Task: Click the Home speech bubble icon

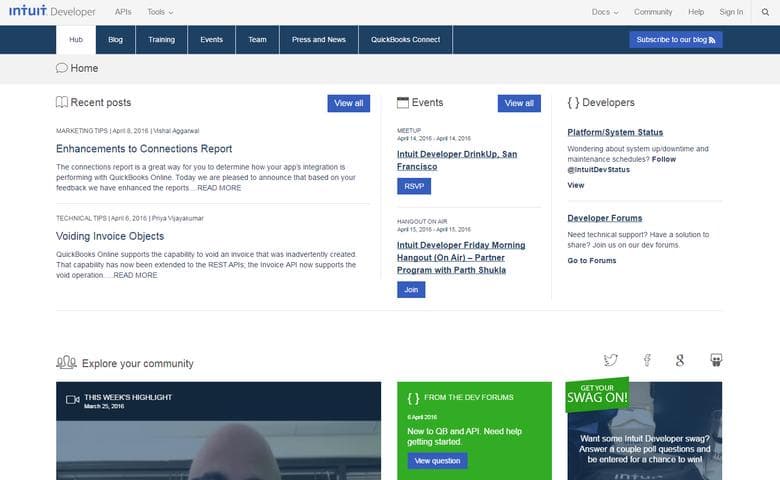Action: [62, 68]
